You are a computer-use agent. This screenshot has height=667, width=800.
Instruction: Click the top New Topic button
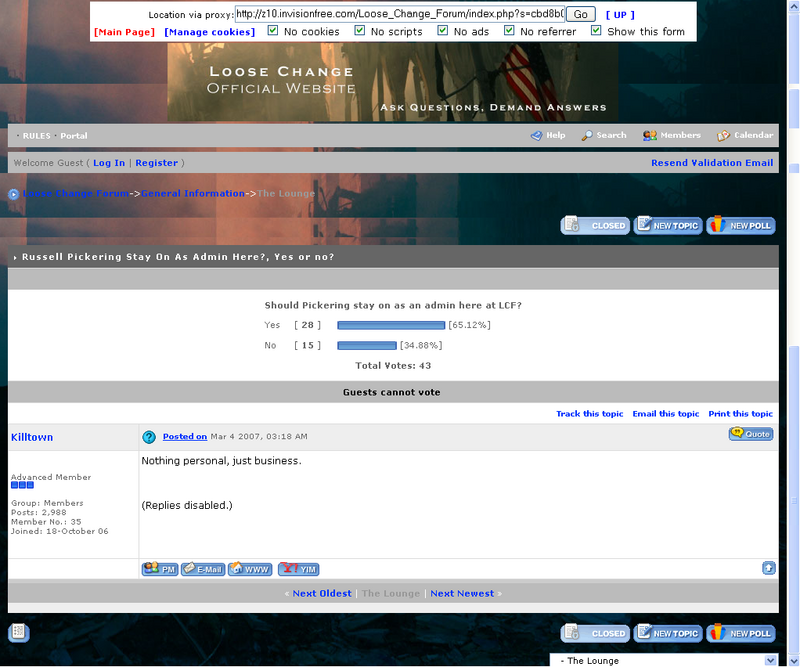668,226
